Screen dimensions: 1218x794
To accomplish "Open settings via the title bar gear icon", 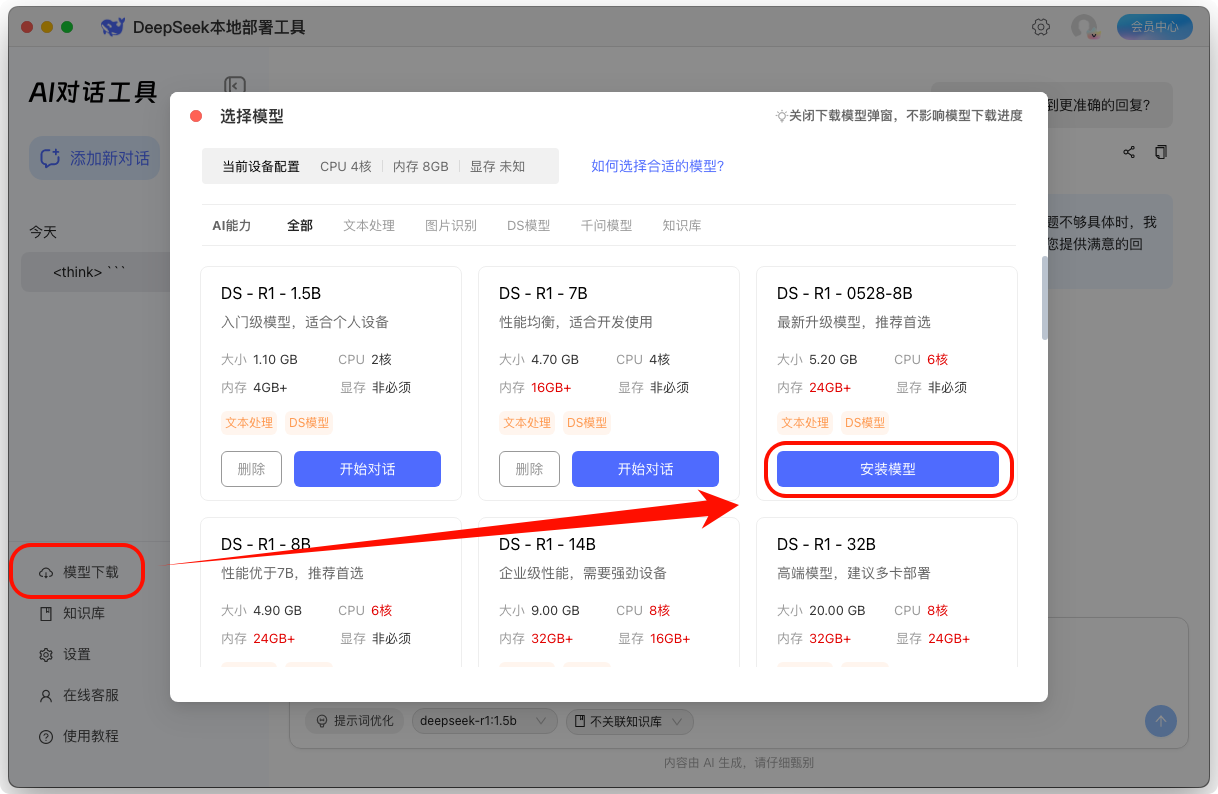I will point(1041,27).
